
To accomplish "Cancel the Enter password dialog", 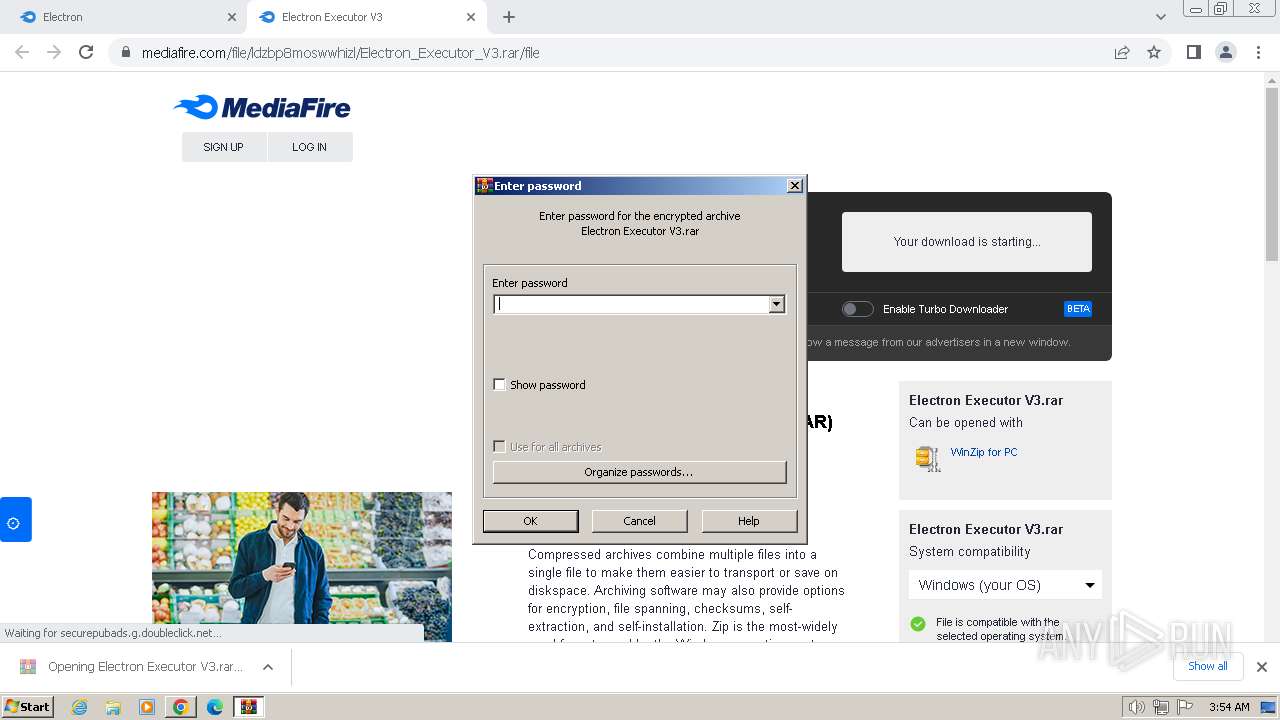I will click(x=639, y=521).
